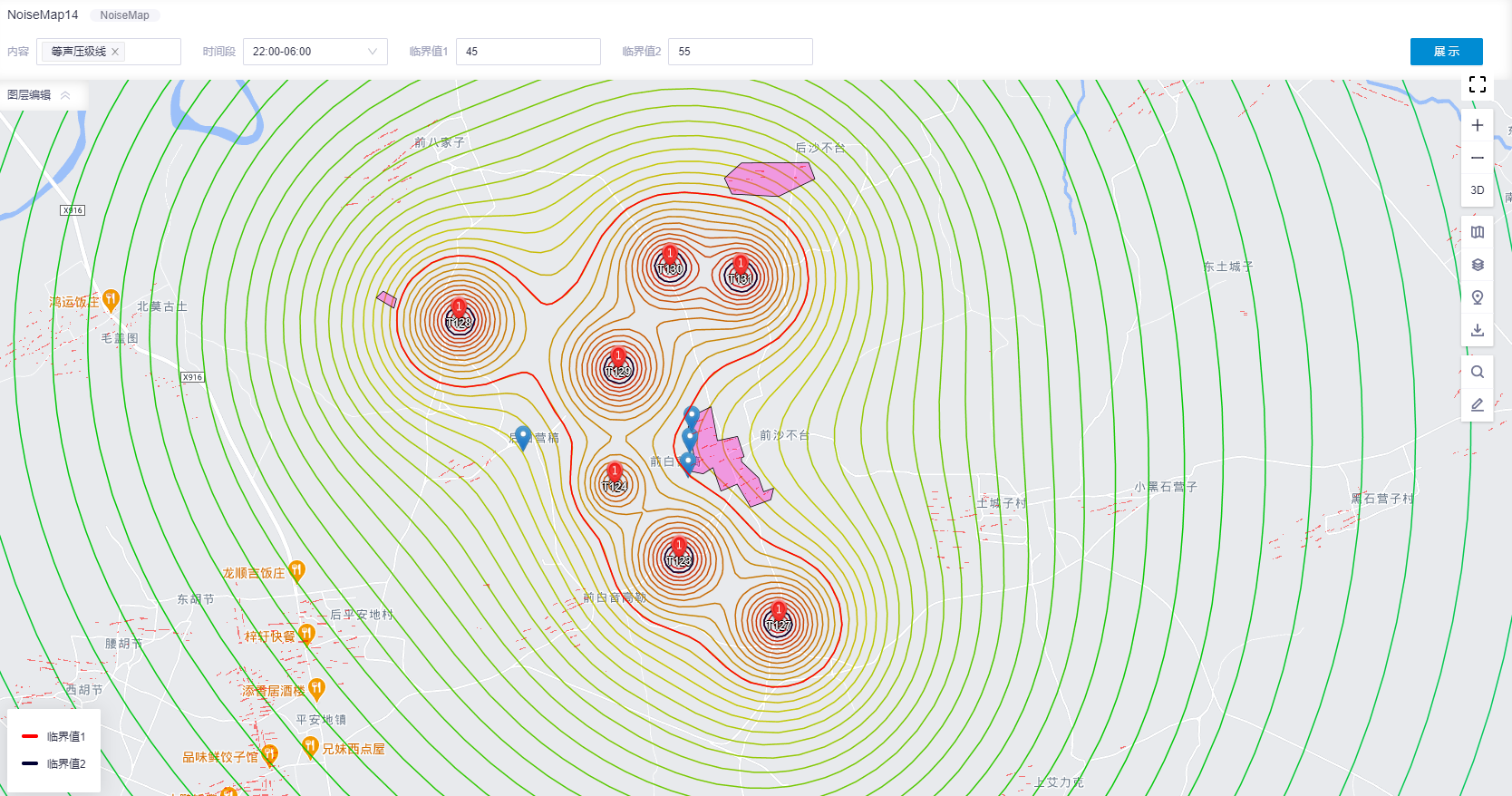1512x796 pixels.
Task: Focus the 临界值1 input field
Action: pyautogui.click(x=528, y=52)
